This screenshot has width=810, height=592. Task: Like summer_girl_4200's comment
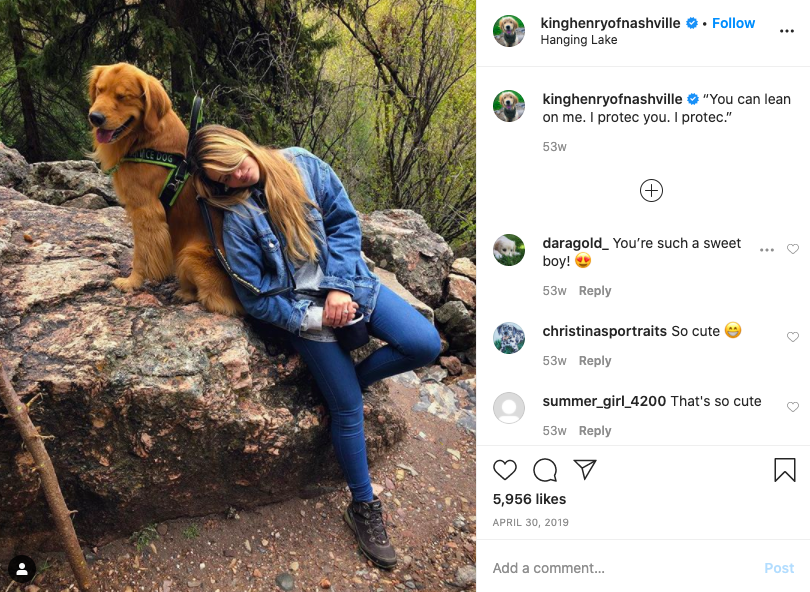point(792,407)
